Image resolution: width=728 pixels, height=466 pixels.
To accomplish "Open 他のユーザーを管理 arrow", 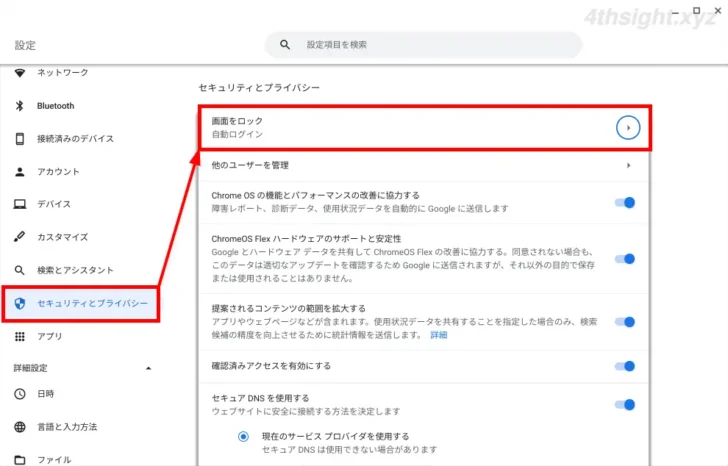I will pos(628,165).
